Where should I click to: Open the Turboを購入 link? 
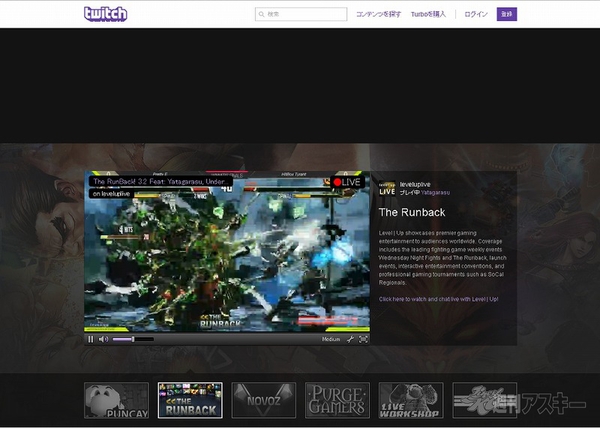point(428,14)
